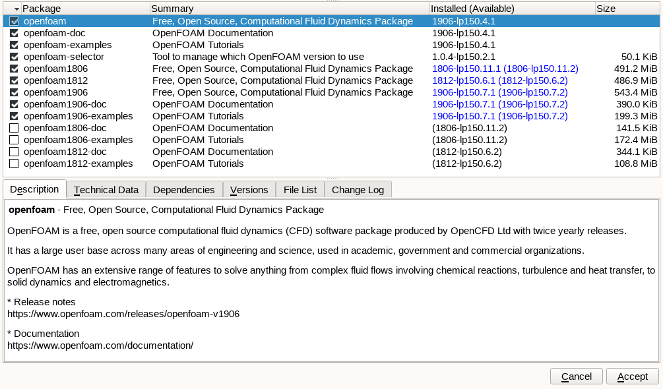Toggle the openfoam1812 checkbox
Image resolution: width=663 pixels, height=389 pixels.
pos(14,80)
